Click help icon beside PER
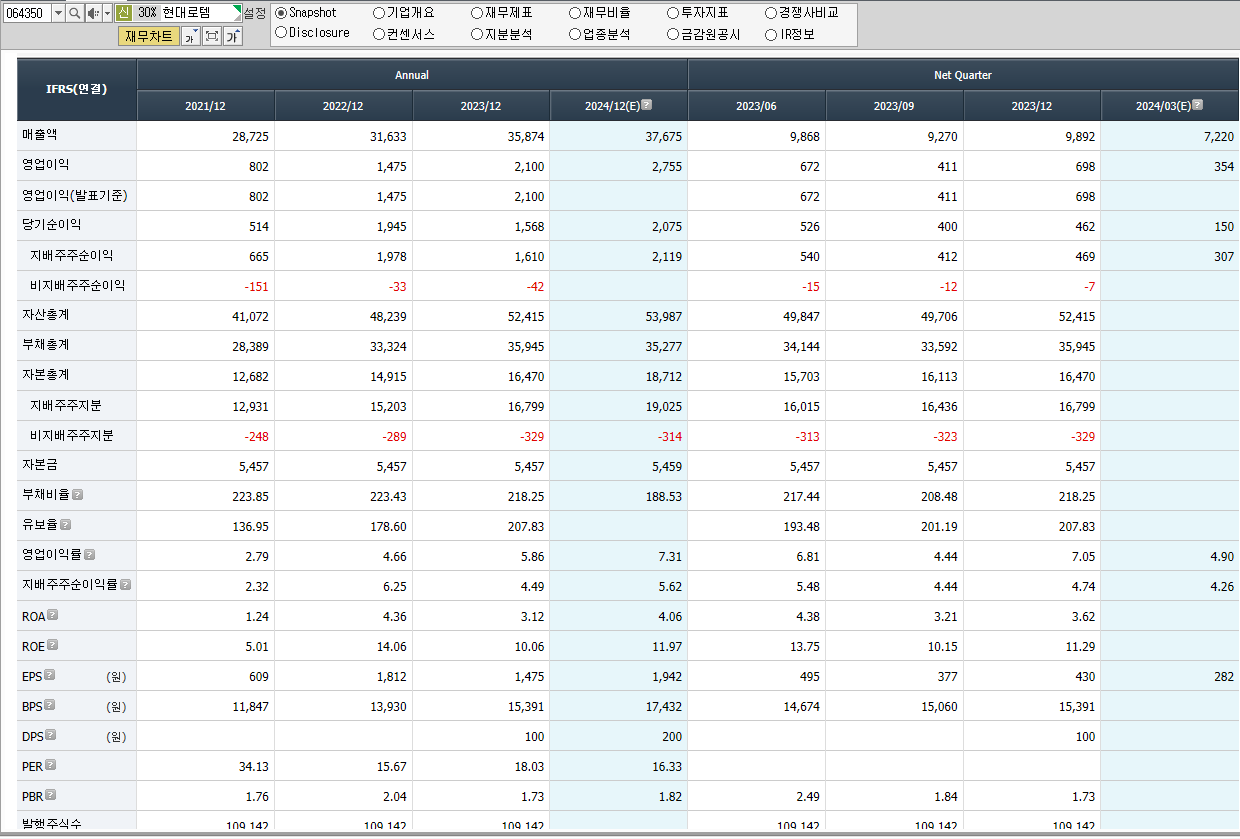This screenshot has width=1240, height=839. [51, 765]
